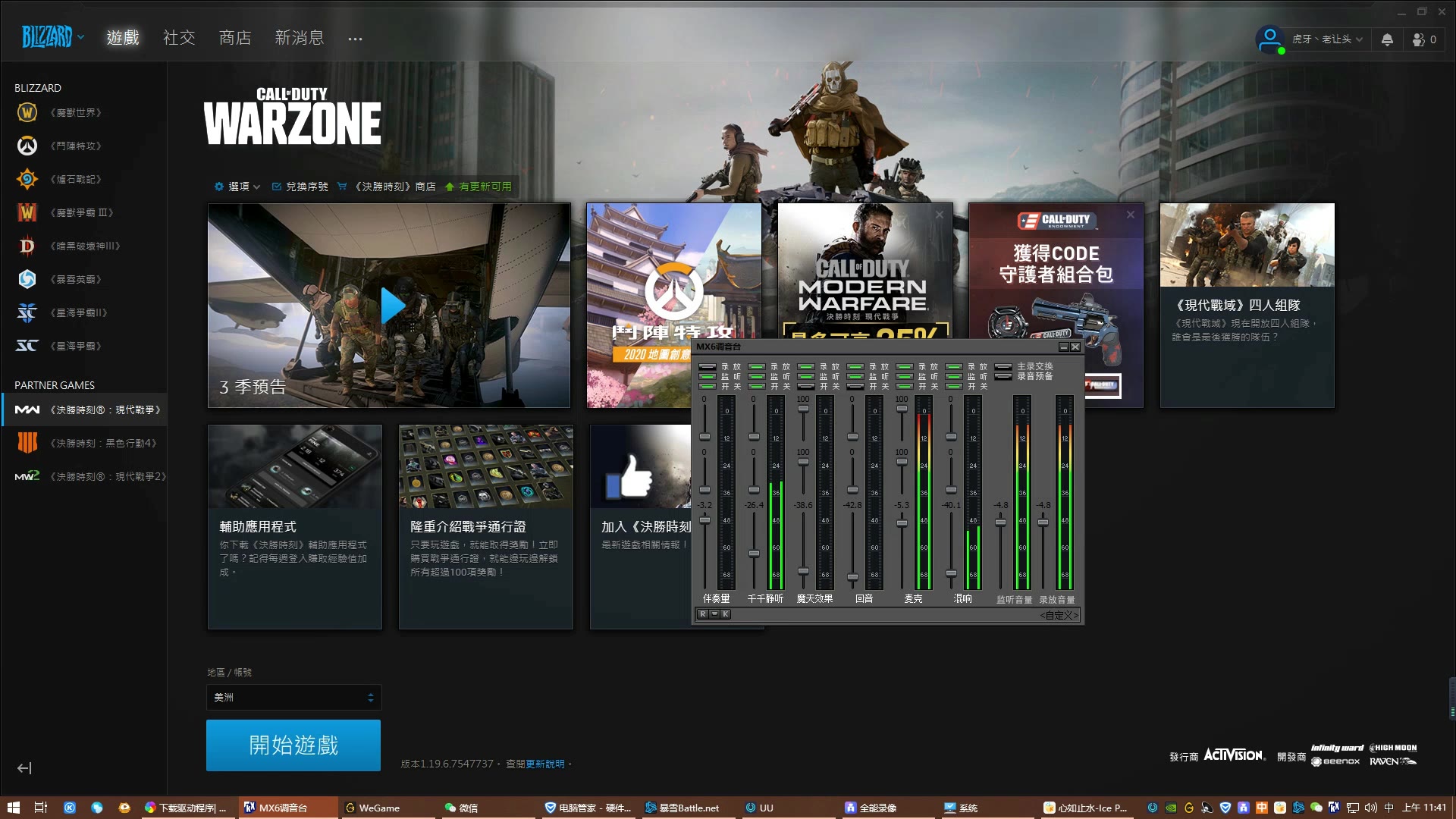The image size is (1456, 819).
Task: Collapse the game sidebar with arrow icon
Action: tap(24, 768)
